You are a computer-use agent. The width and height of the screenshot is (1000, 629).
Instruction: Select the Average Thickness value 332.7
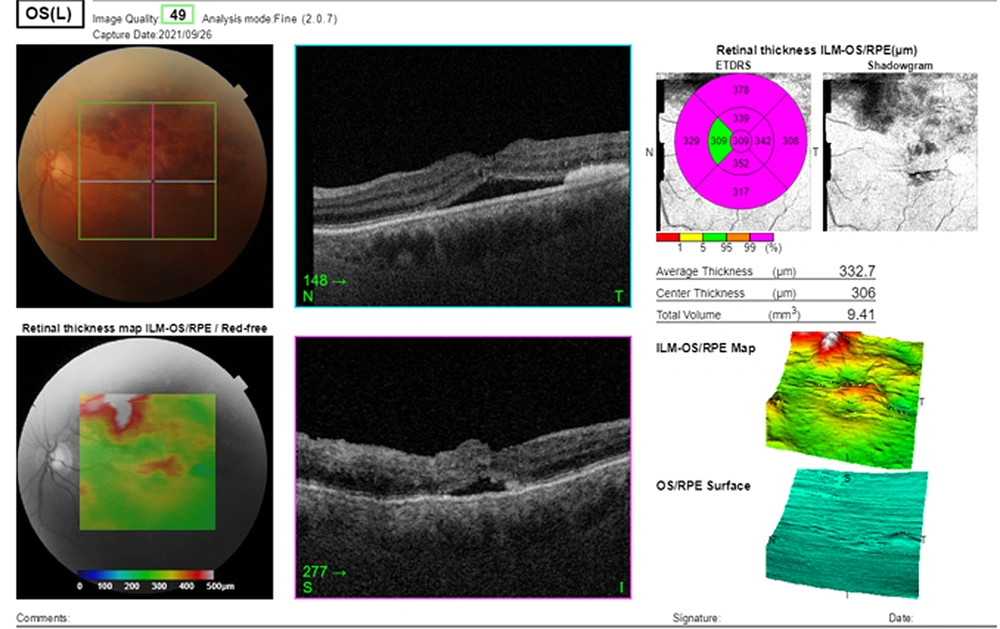(857, 271)
